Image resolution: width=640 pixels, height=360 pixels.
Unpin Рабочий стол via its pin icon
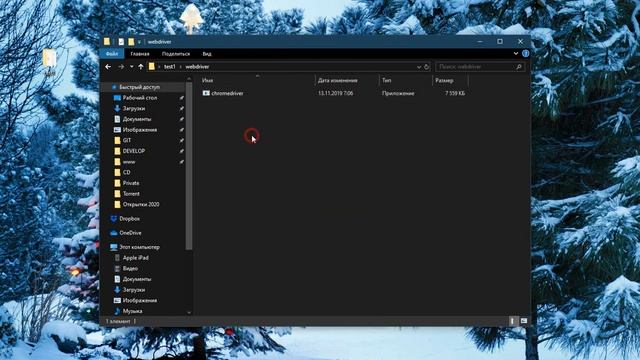182,98
